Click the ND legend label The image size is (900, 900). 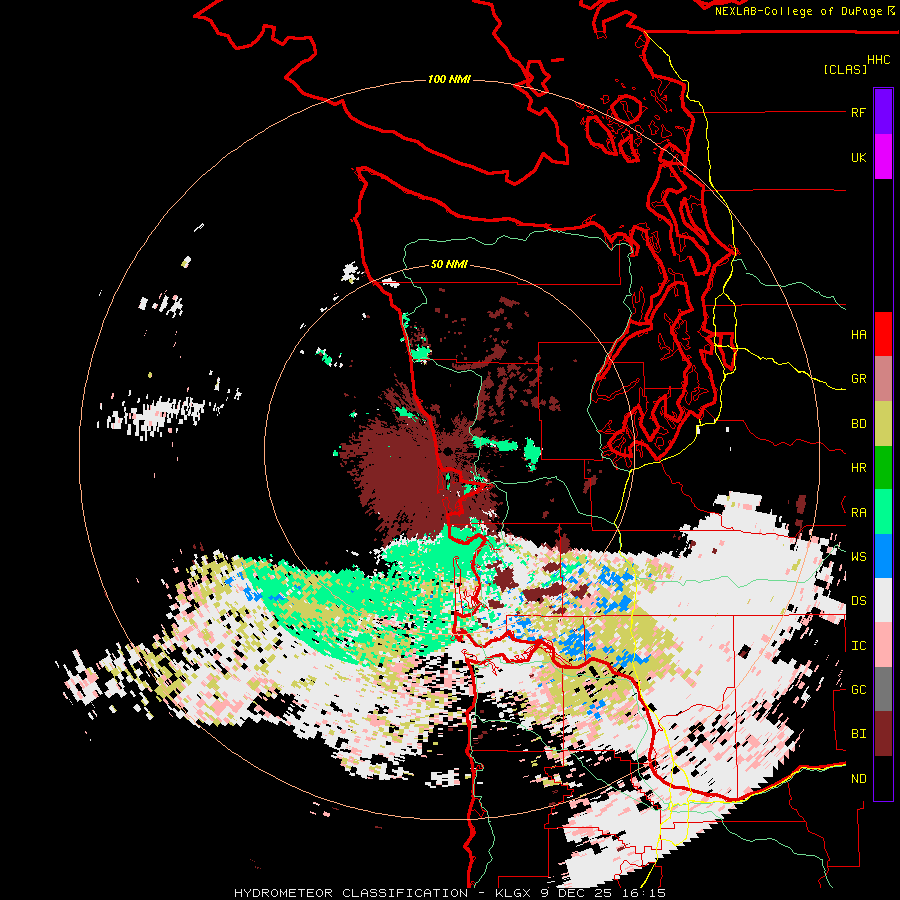[x=858, y=778]
